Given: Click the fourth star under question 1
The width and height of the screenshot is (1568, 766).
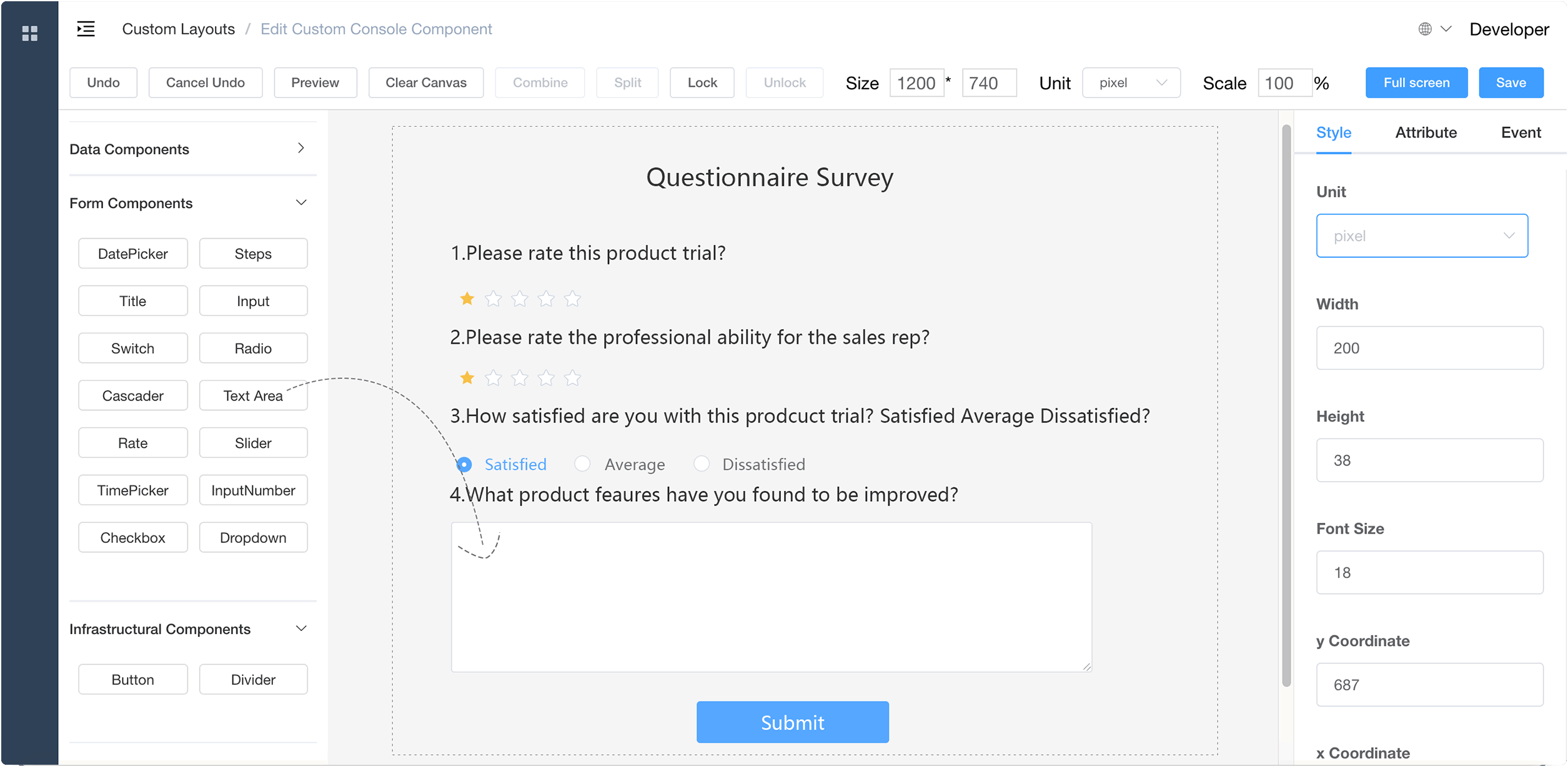Looking at the screenshot, I should coord(546,299).
